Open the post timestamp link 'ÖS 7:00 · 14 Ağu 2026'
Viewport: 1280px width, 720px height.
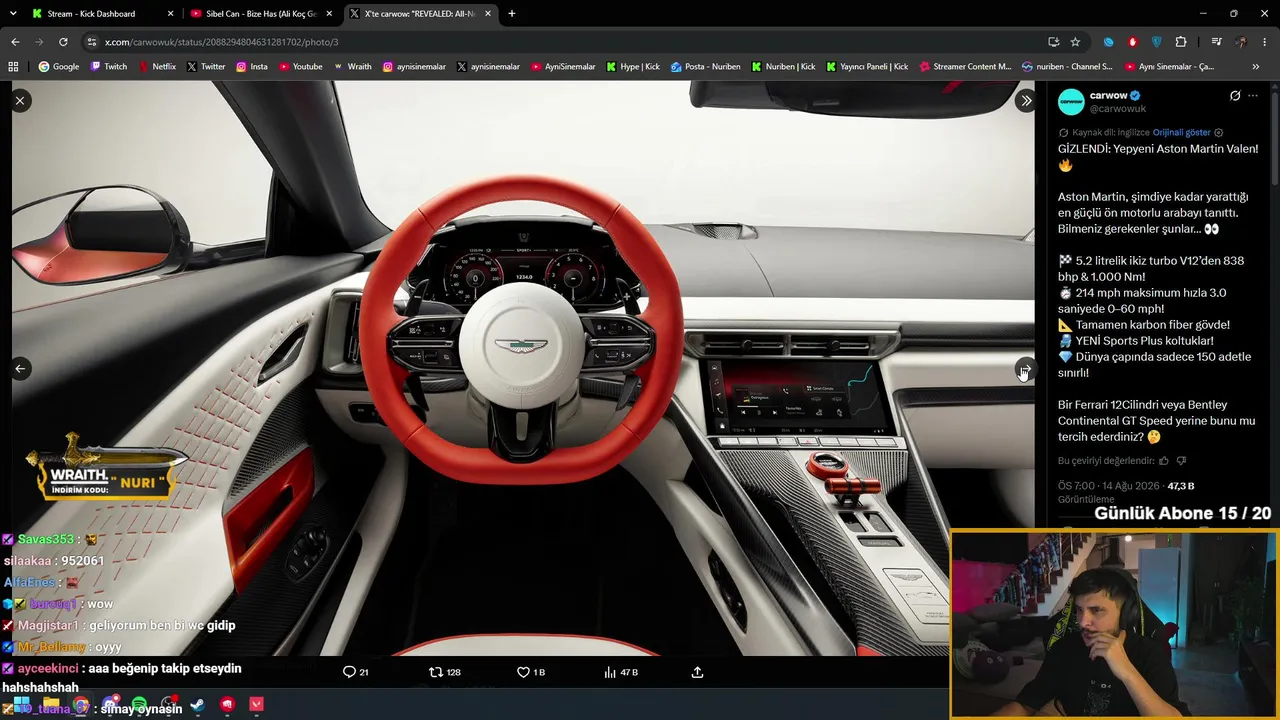(1108, 486)
